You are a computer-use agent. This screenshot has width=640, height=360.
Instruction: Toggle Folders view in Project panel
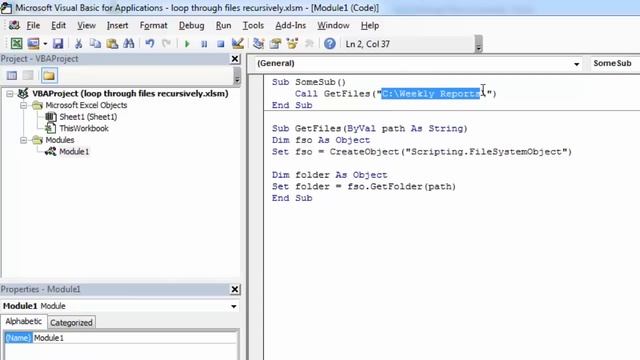click(x=49, y=76)
